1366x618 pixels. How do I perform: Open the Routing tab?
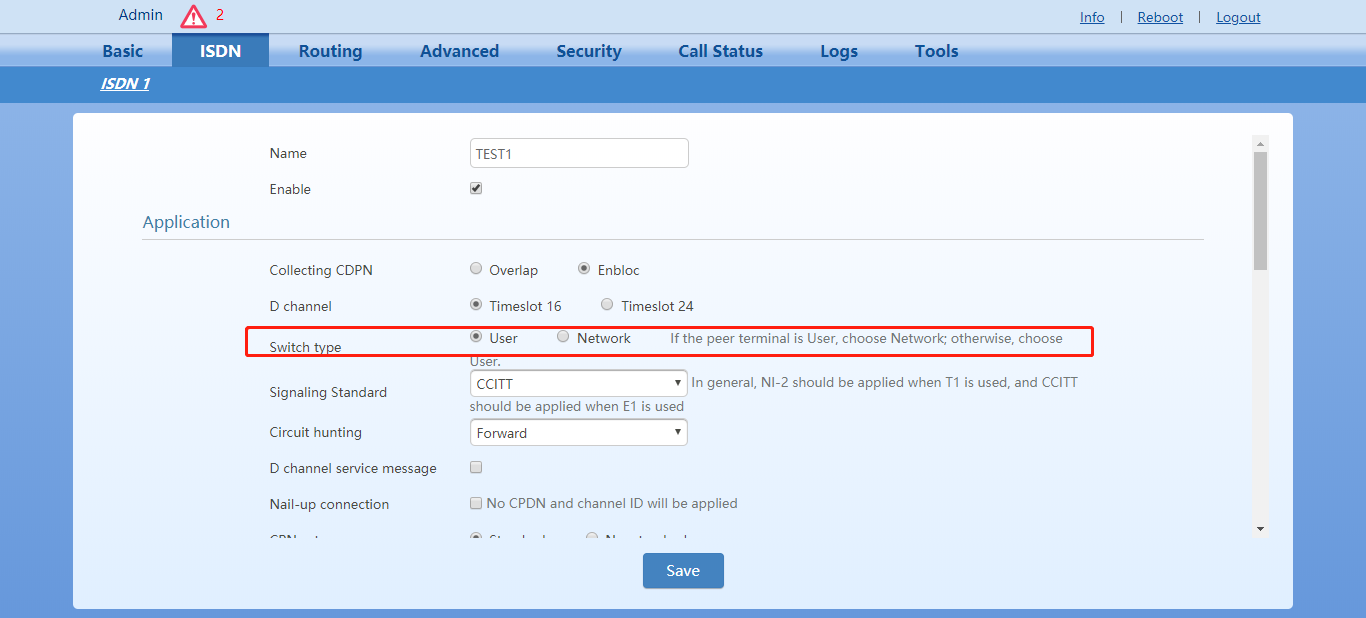(330, 51)
